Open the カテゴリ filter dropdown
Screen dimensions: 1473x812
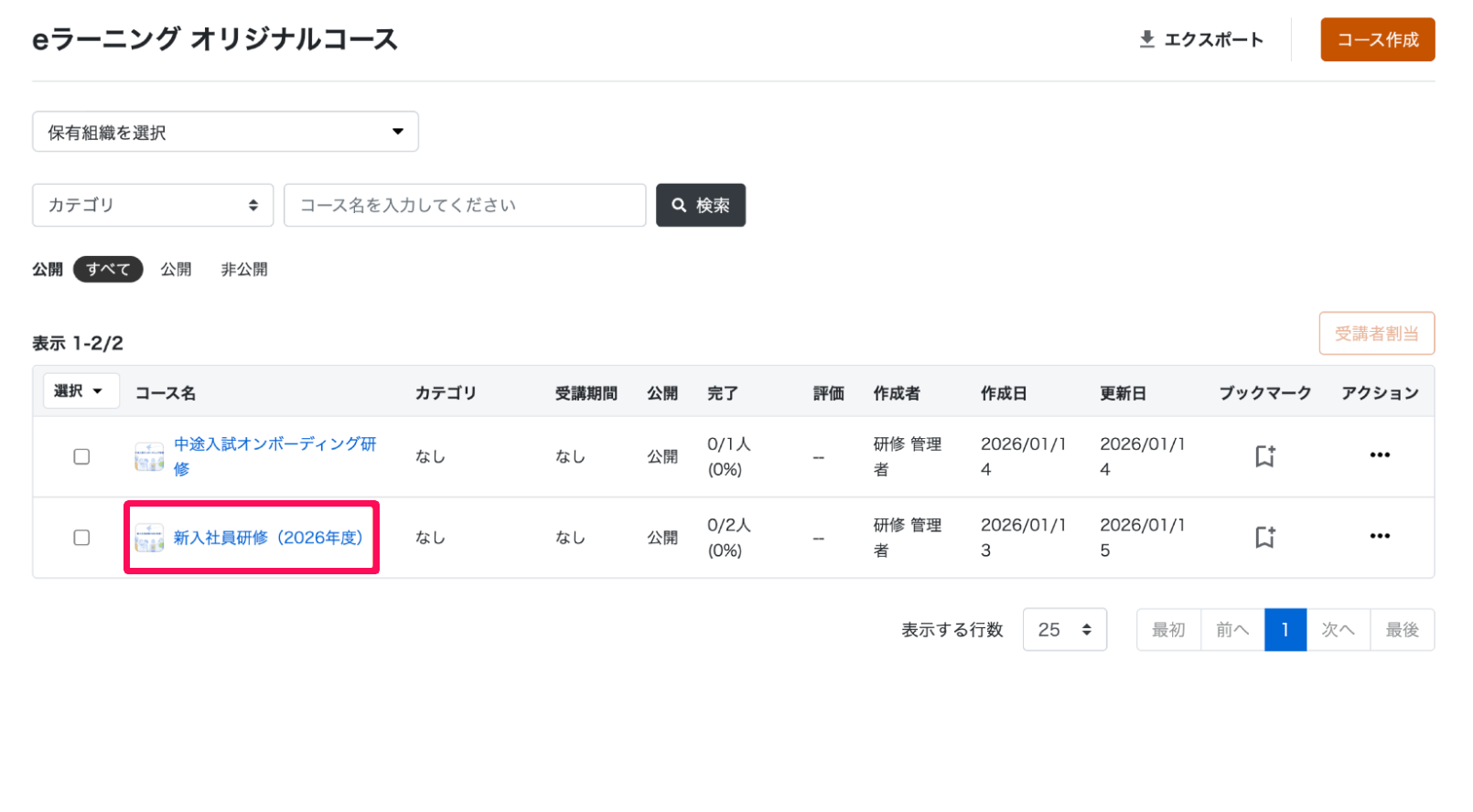point(153,205)
